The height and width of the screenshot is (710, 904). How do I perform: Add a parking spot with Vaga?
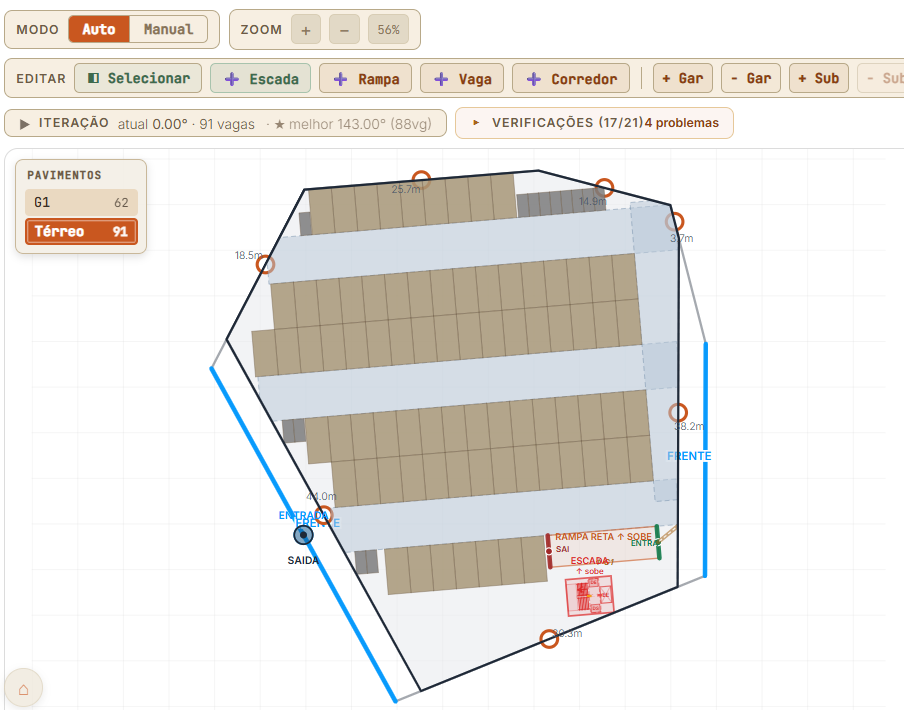click(x=462, y=79)
